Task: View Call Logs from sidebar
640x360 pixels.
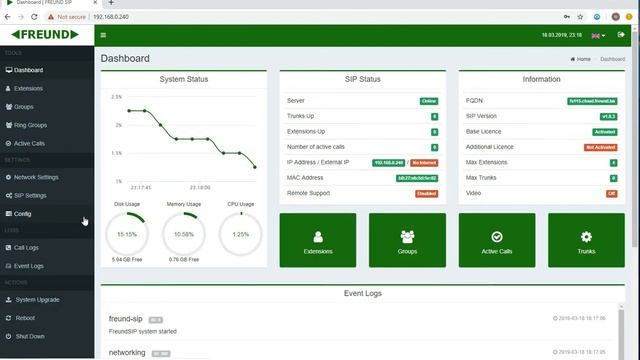Action: click(x=47, y=248)
